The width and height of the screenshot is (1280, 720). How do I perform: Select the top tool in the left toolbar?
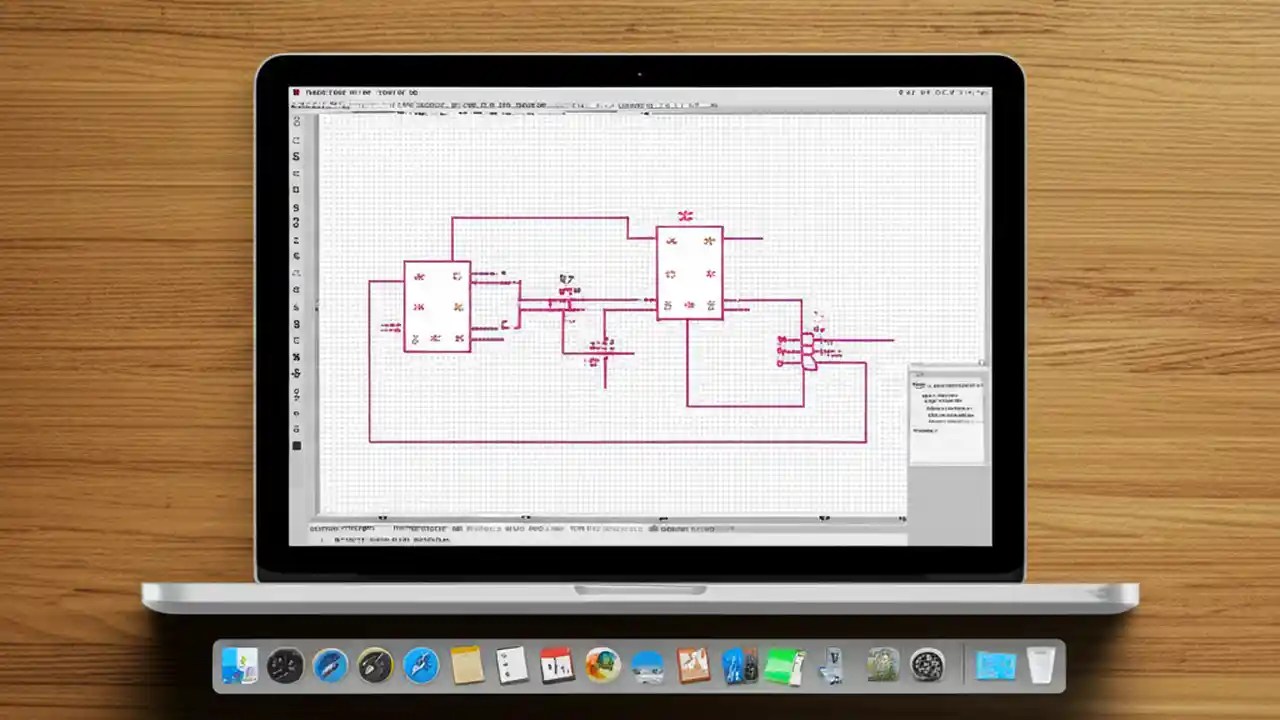[x=296, y=121]
